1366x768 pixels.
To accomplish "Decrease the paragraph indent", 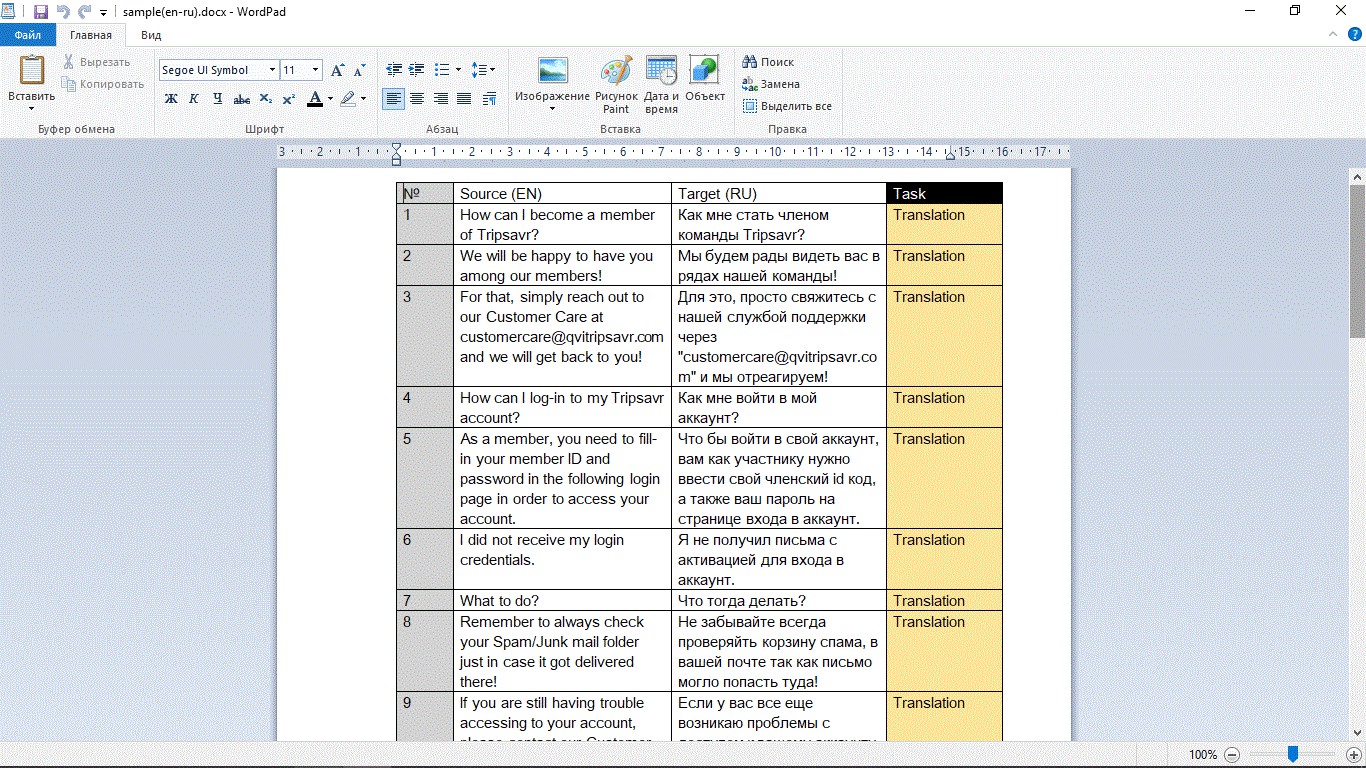I will [x=394, y=70].
